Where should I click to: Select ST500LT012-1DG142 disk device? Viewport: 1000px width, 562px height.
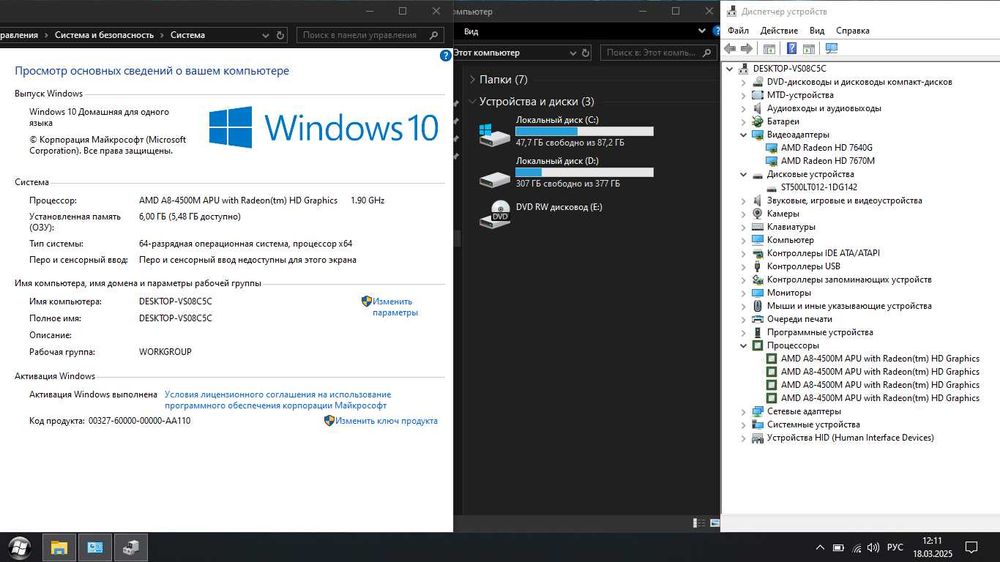click(x=819, y=188)
